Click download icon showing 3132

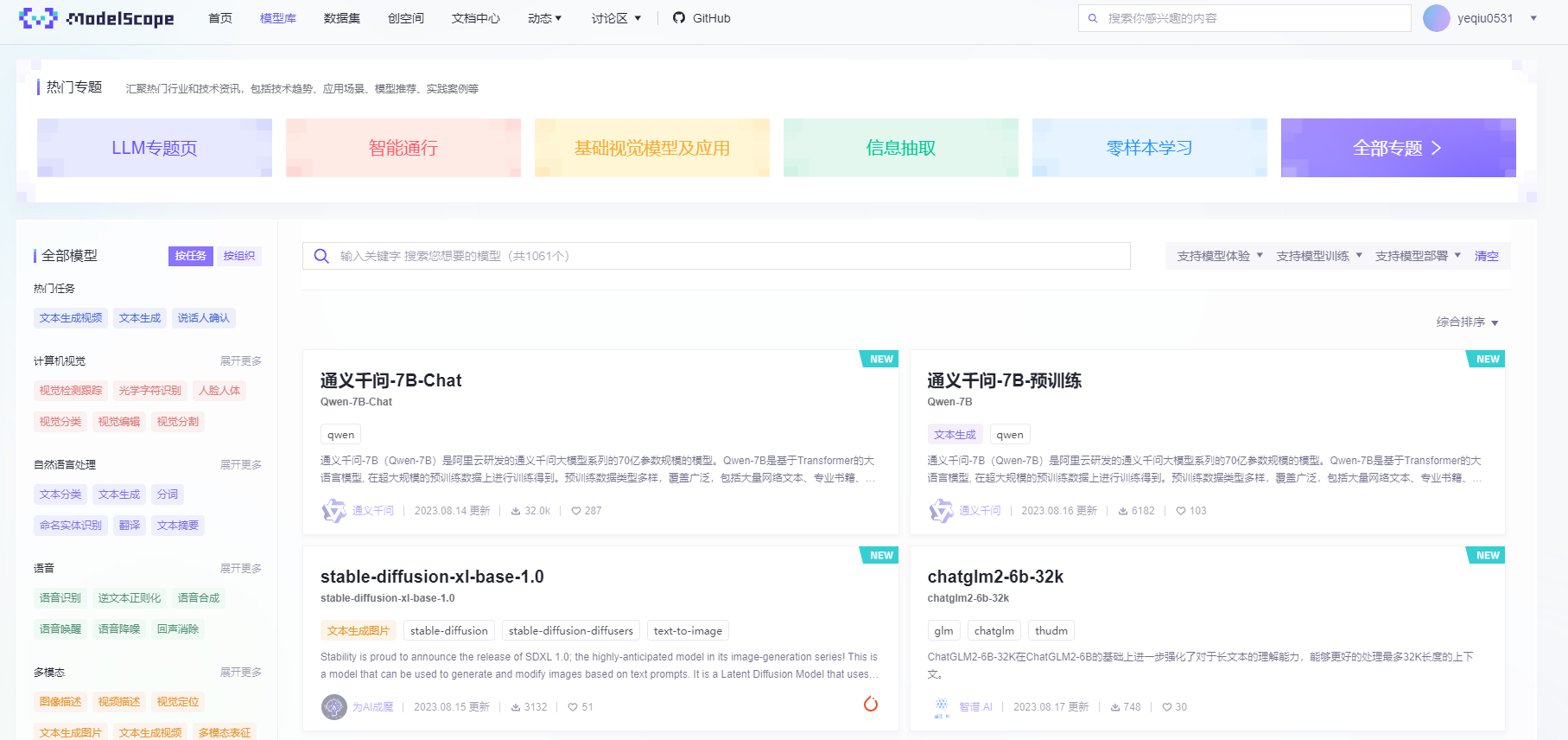point(516,707)
